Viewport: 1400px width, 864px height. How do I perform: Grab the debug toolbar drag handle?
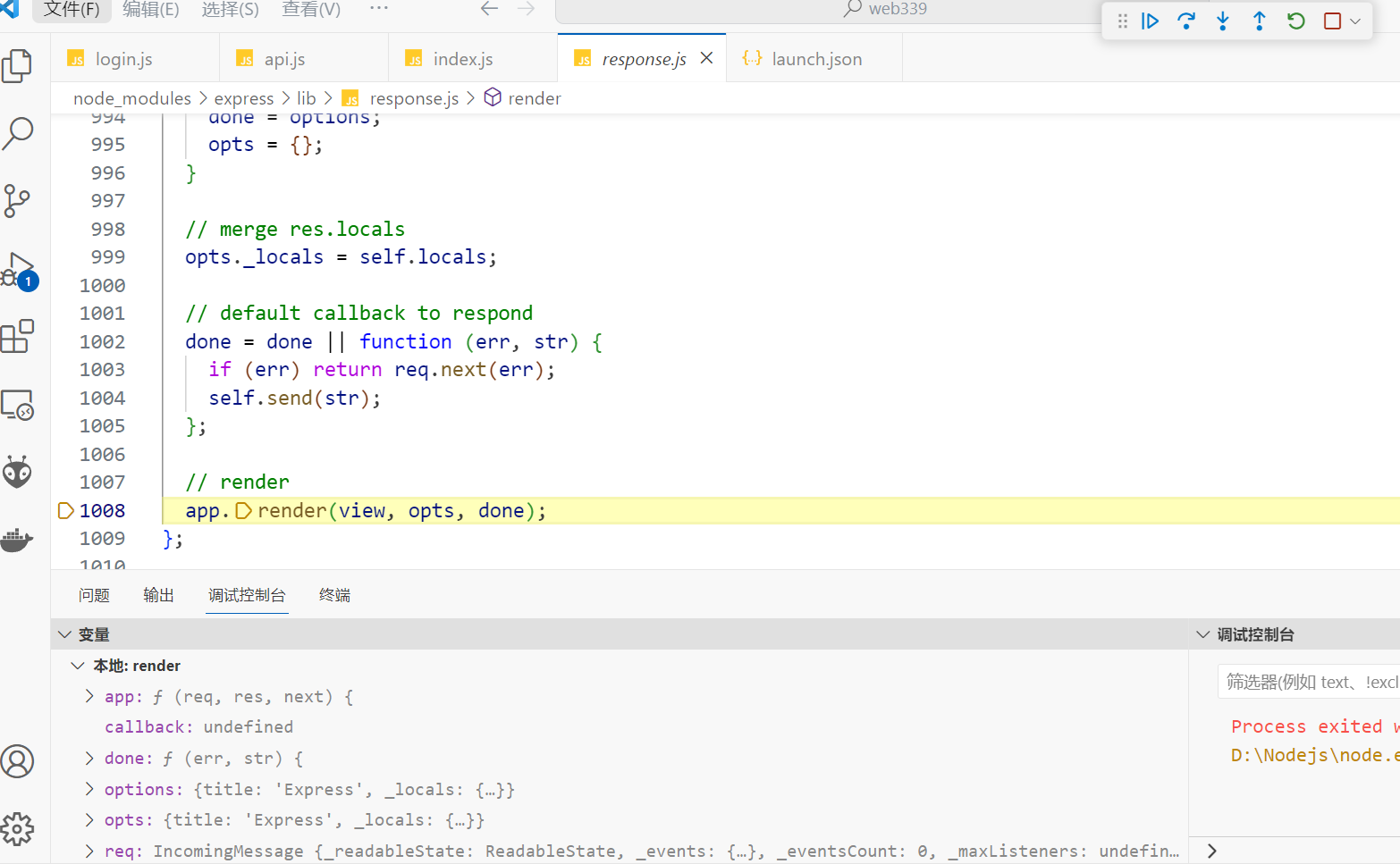(x=1123, y=21)
